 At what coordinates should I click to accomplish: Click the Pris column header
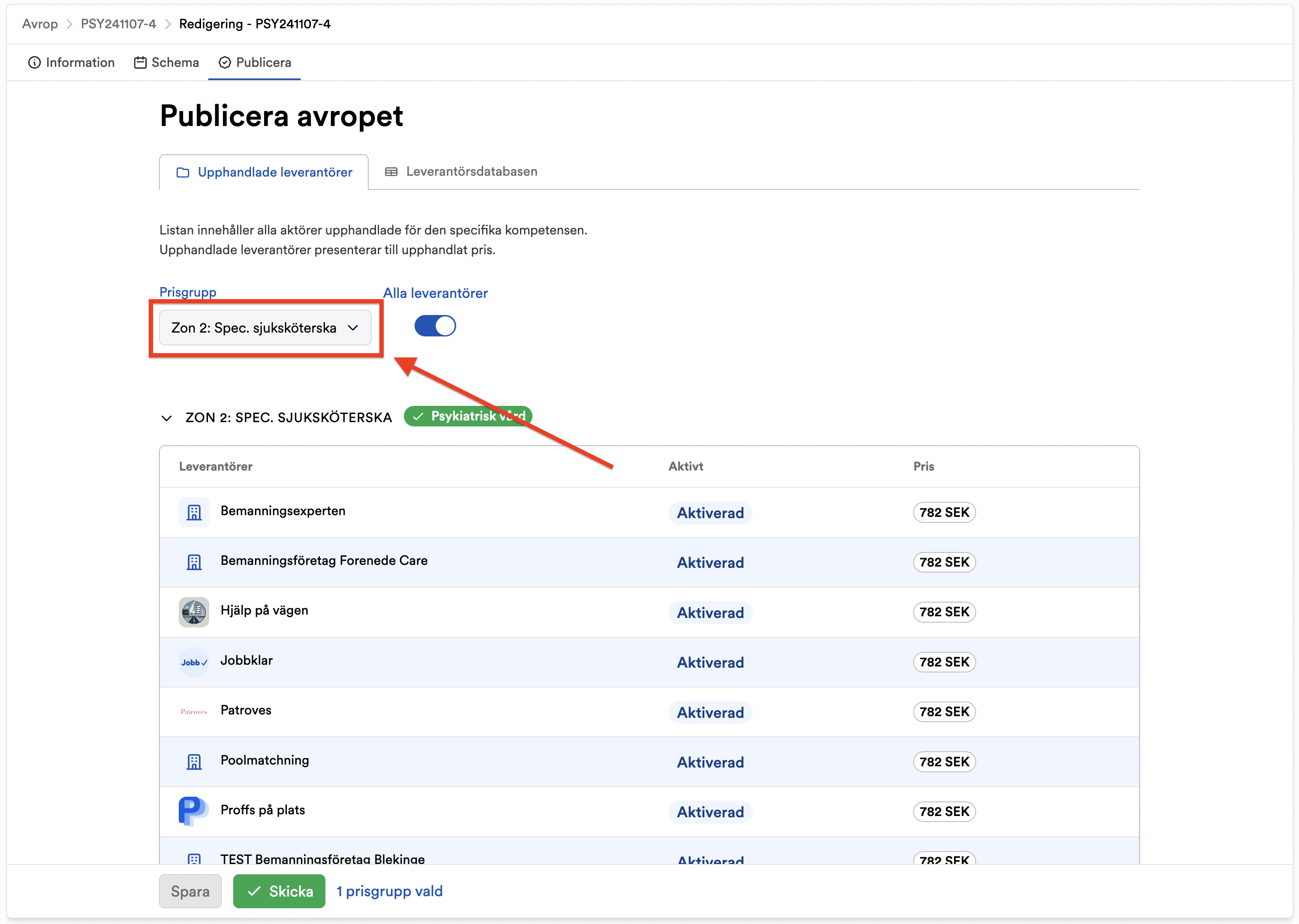[923, 467]
